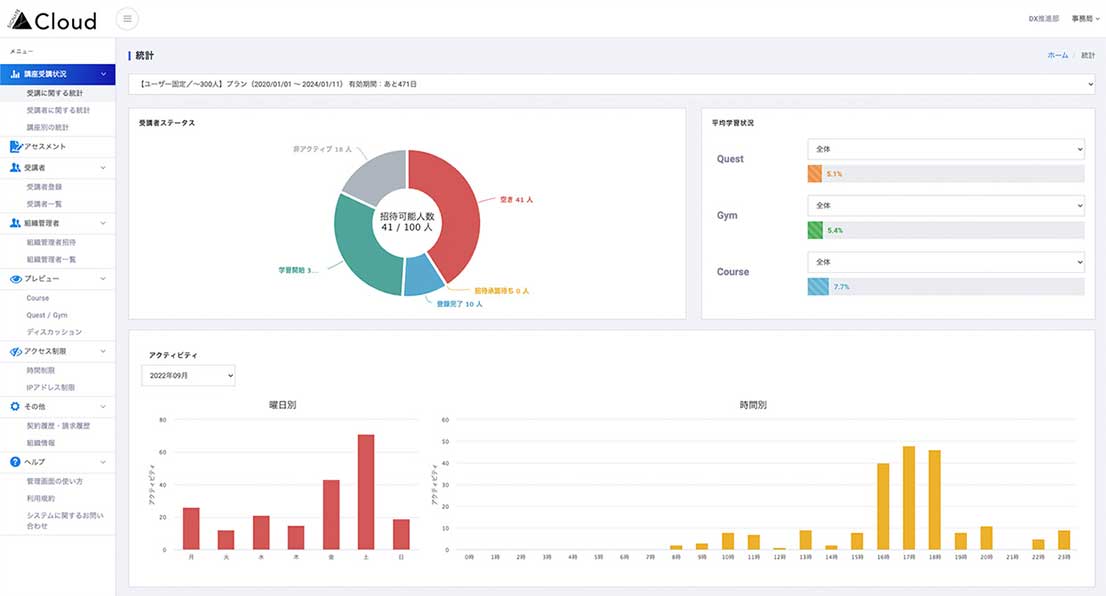Open アセスメント via its pencil icon
The image size is (1106, 596).
[x=15, y=147]
